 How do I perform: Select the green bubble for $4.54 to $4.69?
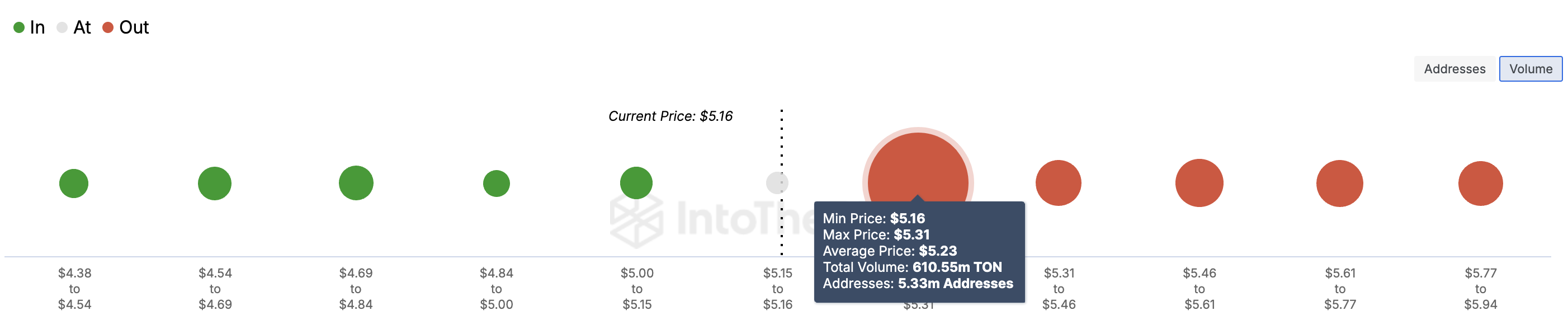point(215,184)
